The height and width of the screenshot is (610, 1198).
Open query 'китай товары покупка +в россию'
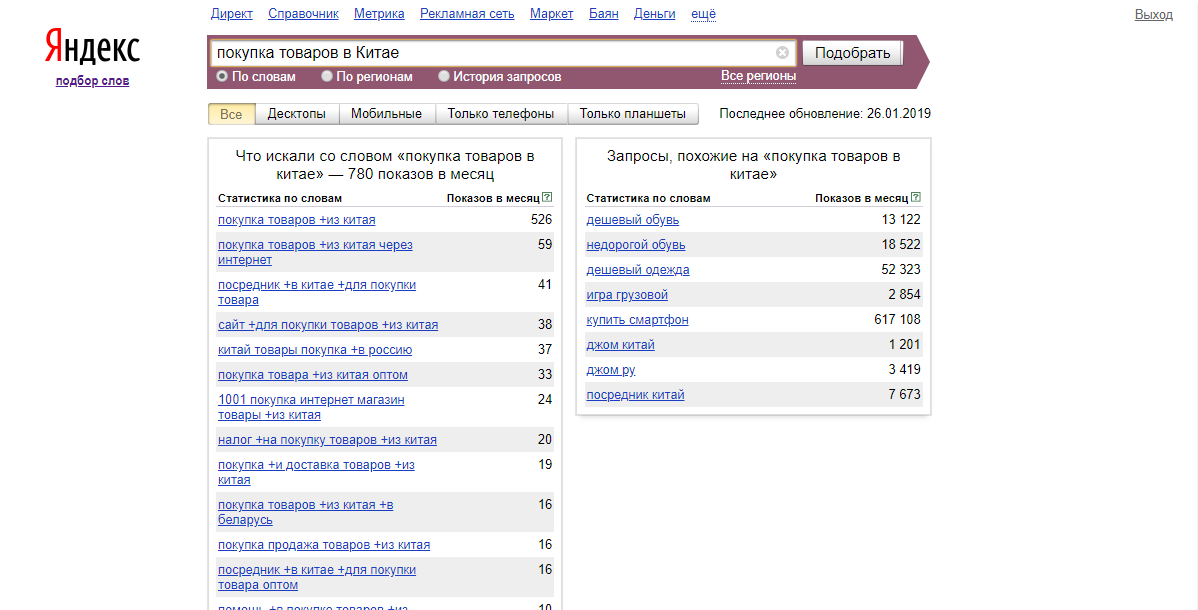click(315, 350)
